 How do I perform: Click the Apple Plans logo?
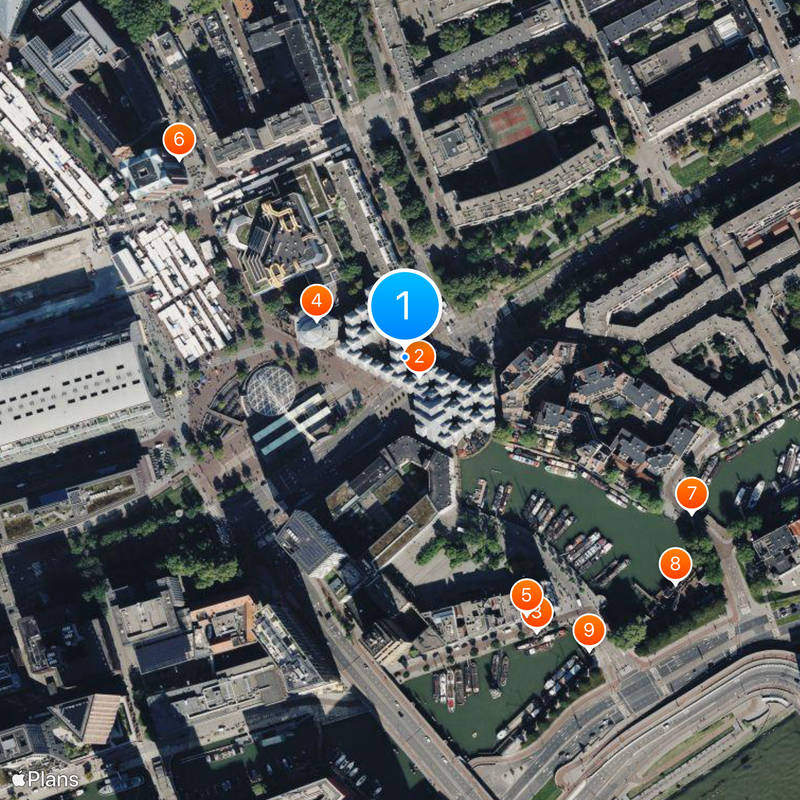[45, 779]
